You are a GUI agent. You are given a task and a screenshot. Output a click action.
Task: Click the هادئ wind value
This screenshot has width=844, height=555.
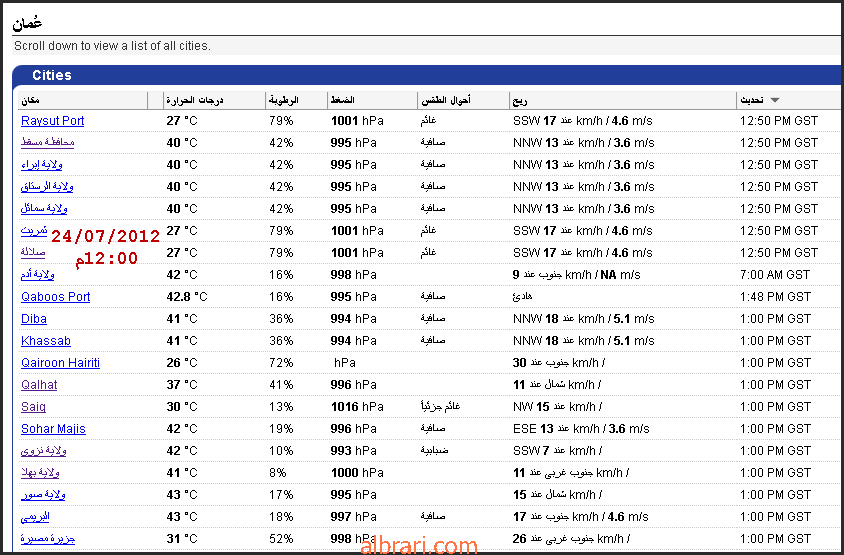522,297
